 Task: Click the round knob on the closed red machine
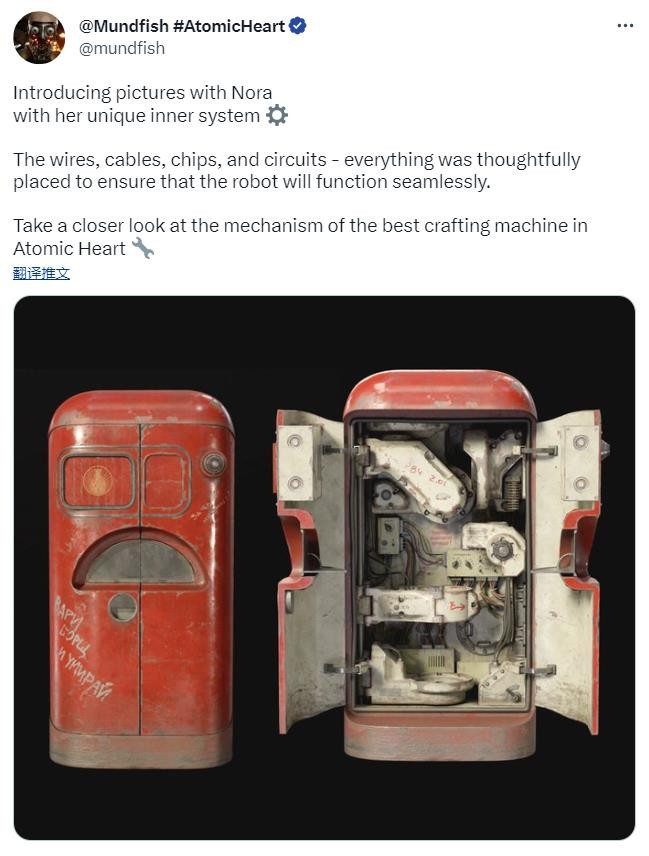(x=213, y=464)
